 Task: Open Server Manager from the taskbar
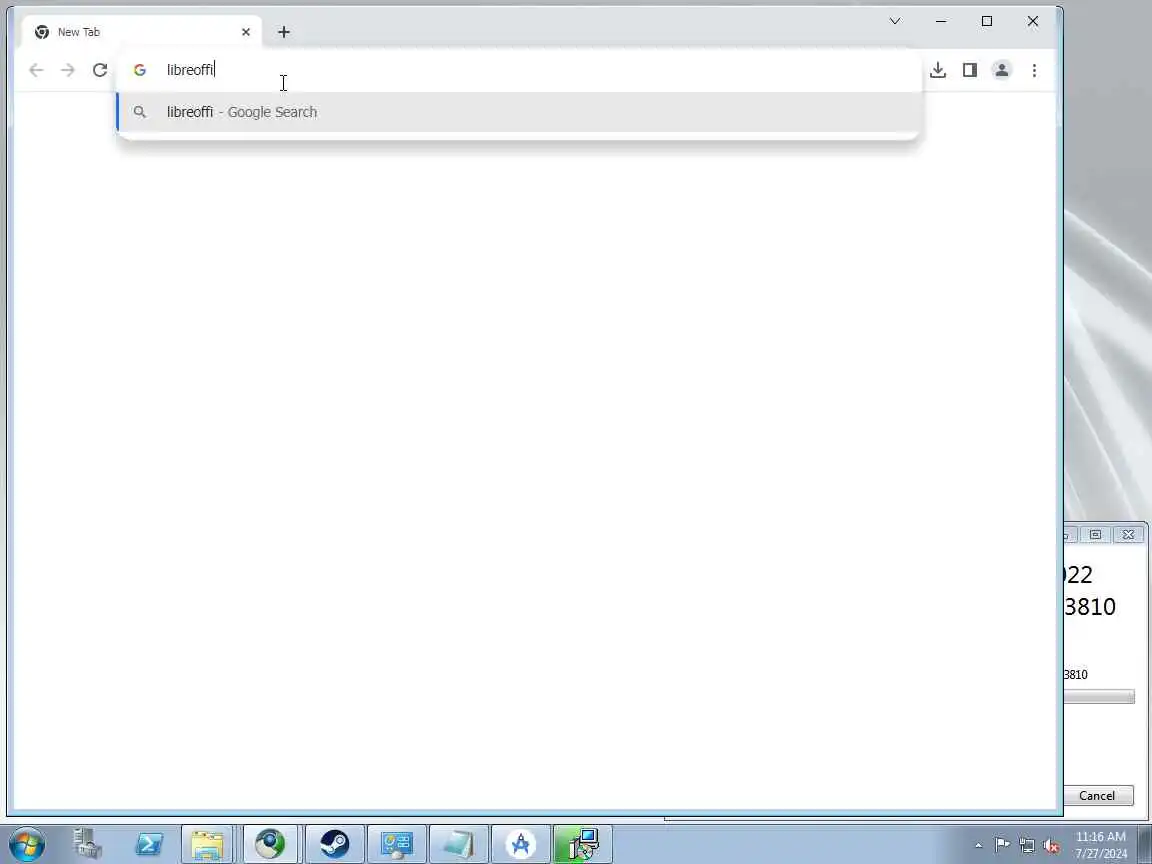pos(87,843)
